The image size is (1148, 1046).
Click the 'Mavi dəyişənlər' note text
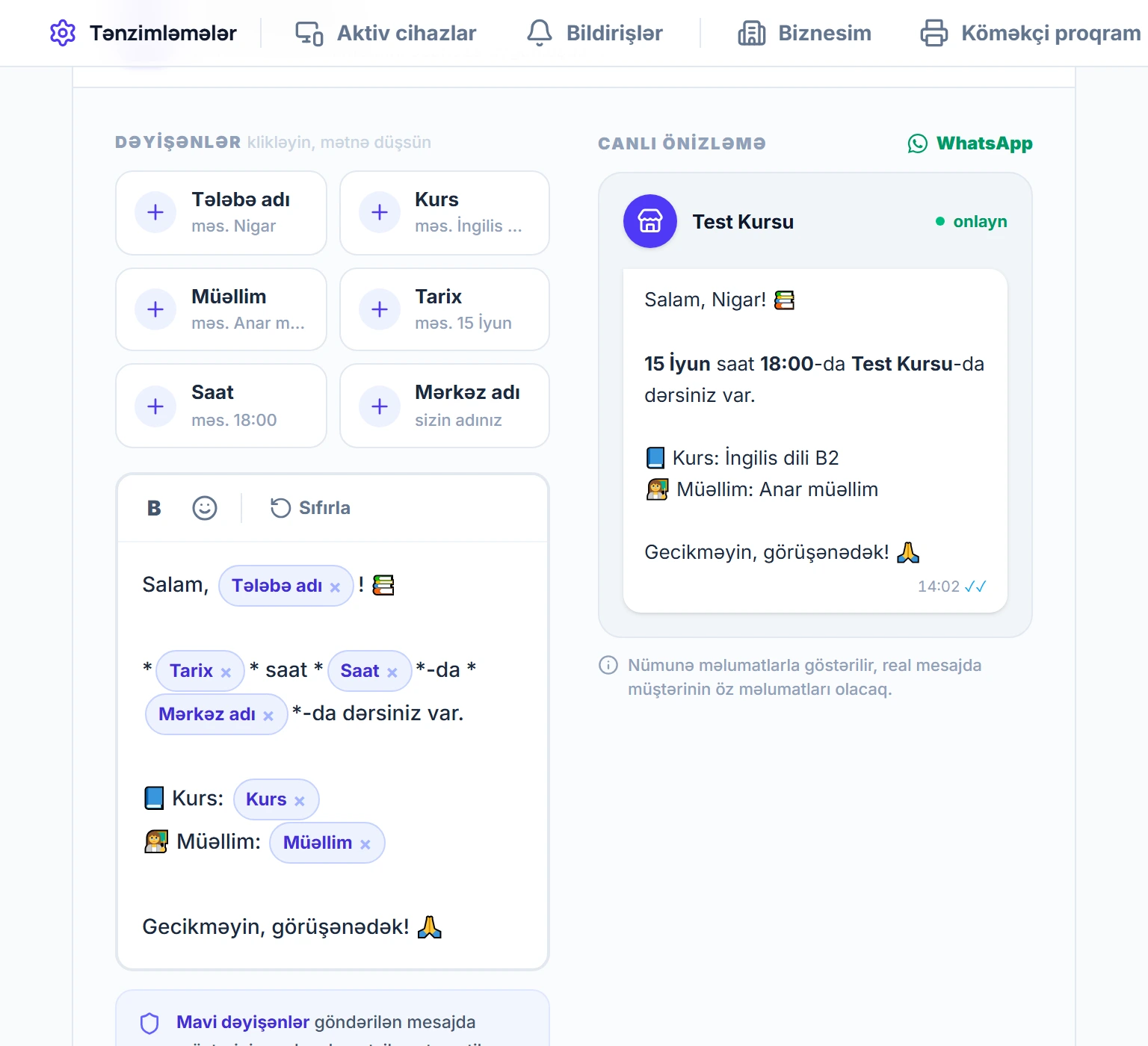tap(243, 1022)
